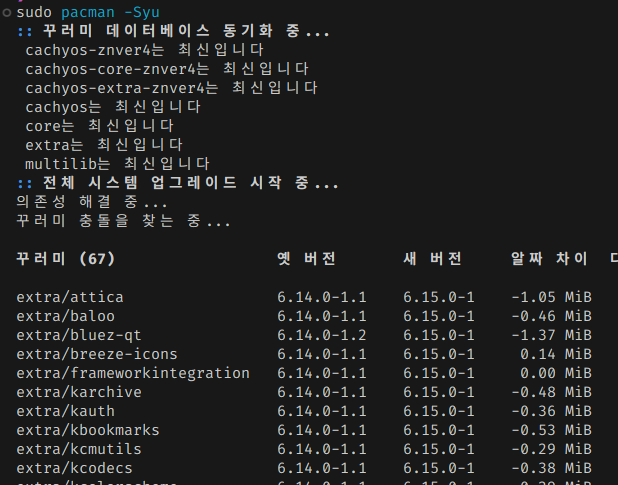The height and width of the screenshot is (485, 618).
Task: Click the "extra/kcodecs" package name
Action: point(74,468)
